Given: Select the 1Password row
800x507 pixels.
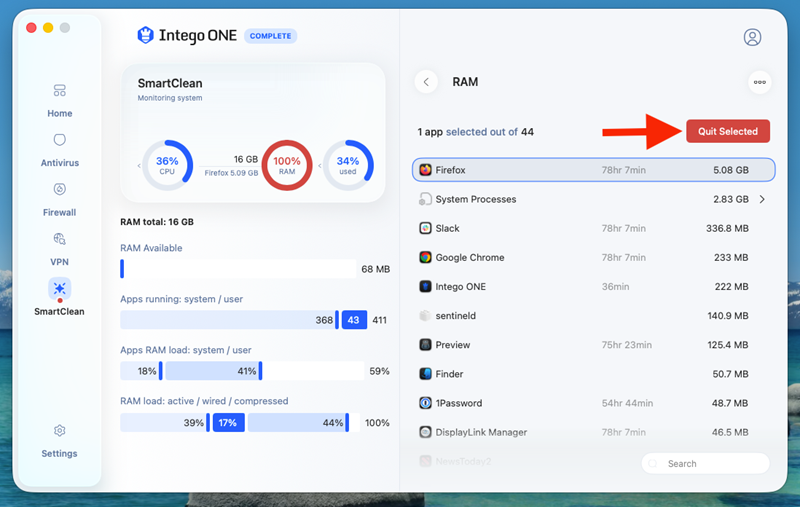Looking at the screenshot, I should click(x=593, y=402).
